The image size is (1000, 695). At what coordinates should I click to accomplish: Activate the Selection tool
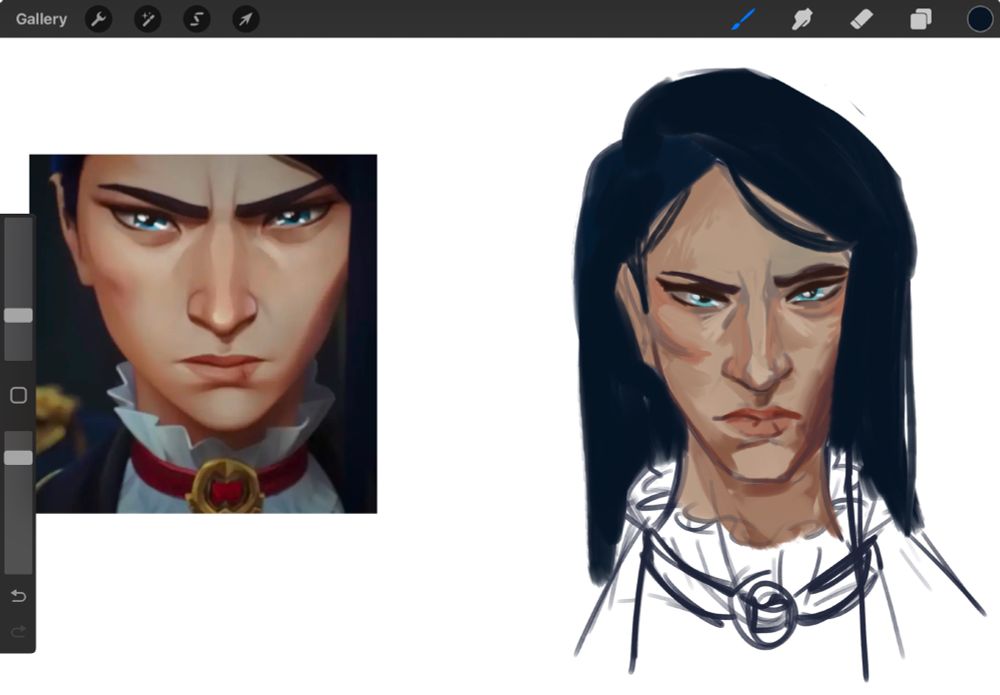click(x=197, y=19)
